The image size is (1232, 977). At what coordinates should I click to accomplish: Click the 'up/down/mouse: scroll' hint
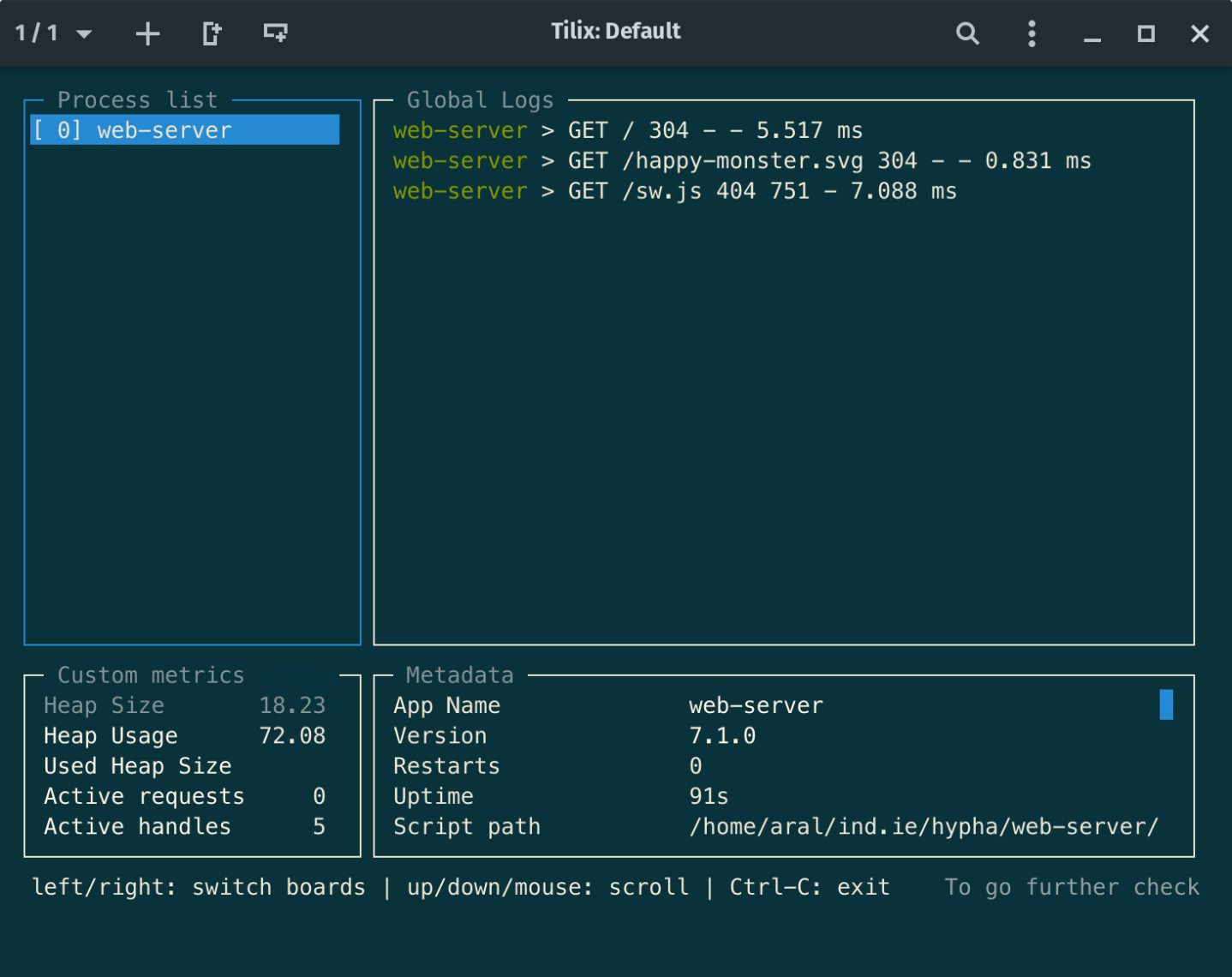point(547,887)
